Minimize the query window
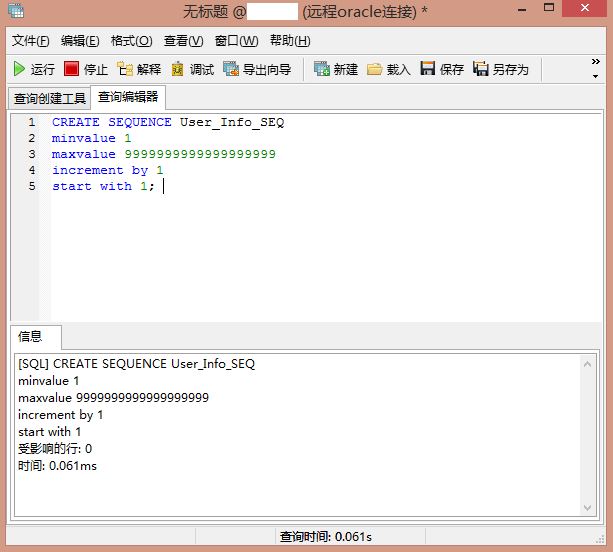 click(x=522, y=9)
